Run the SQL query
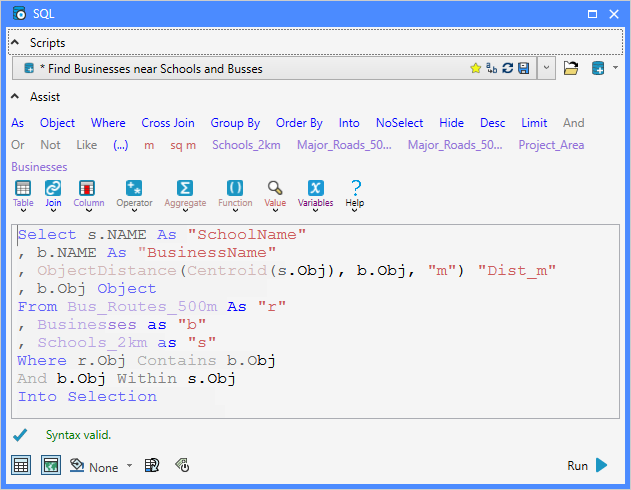This screenshot has height=490, width=631. pos(588,465)
